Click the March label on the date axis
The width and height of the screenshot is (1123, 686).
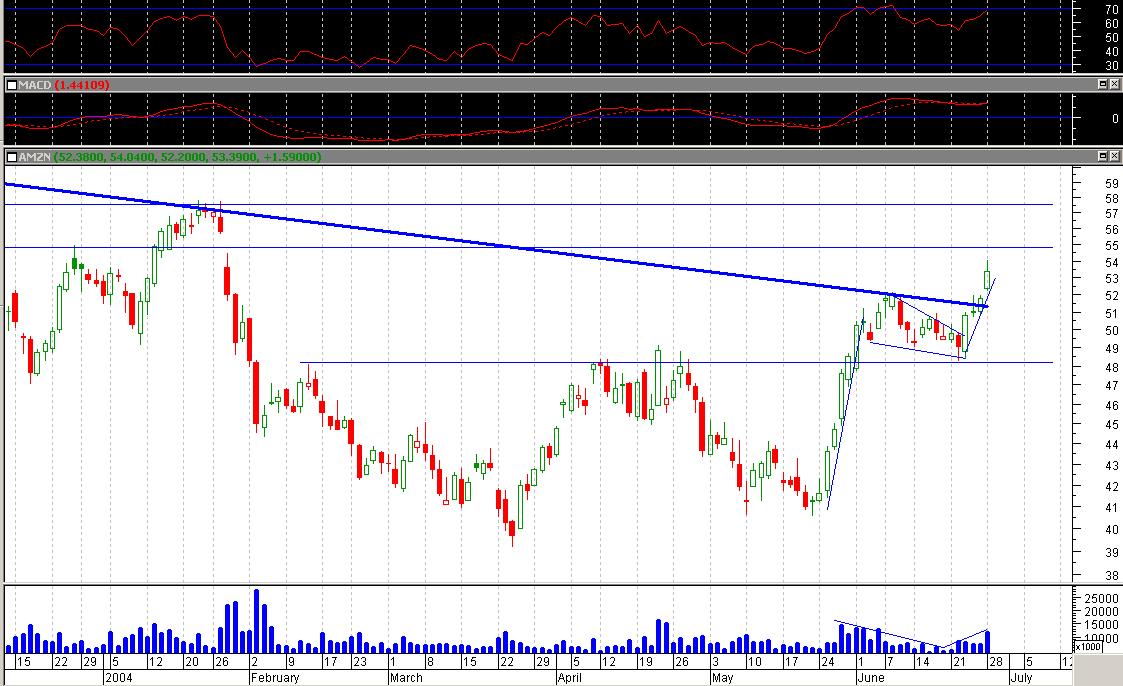[406, 677]
